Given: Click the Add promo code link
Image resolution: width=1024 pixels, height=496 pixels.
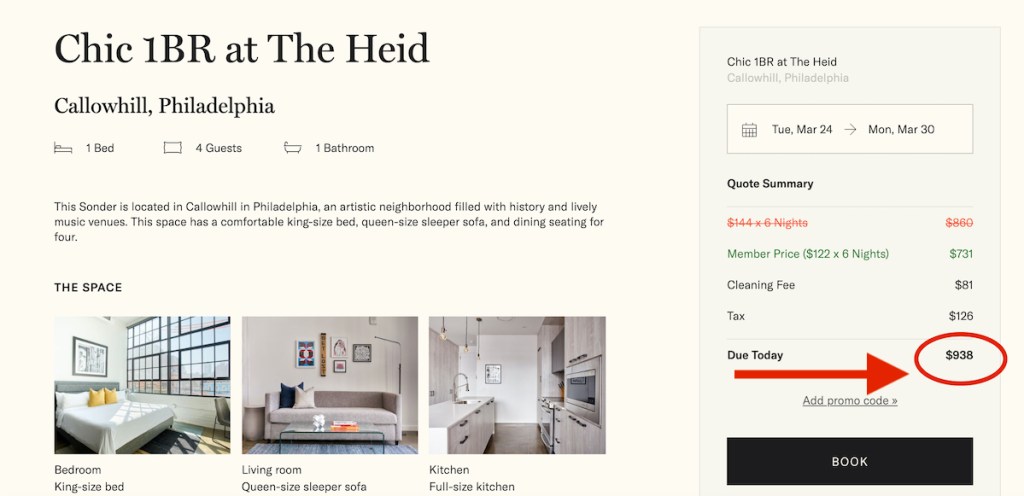Looking at the screenshot, I should pyautogui.click(x=849, y=401).
